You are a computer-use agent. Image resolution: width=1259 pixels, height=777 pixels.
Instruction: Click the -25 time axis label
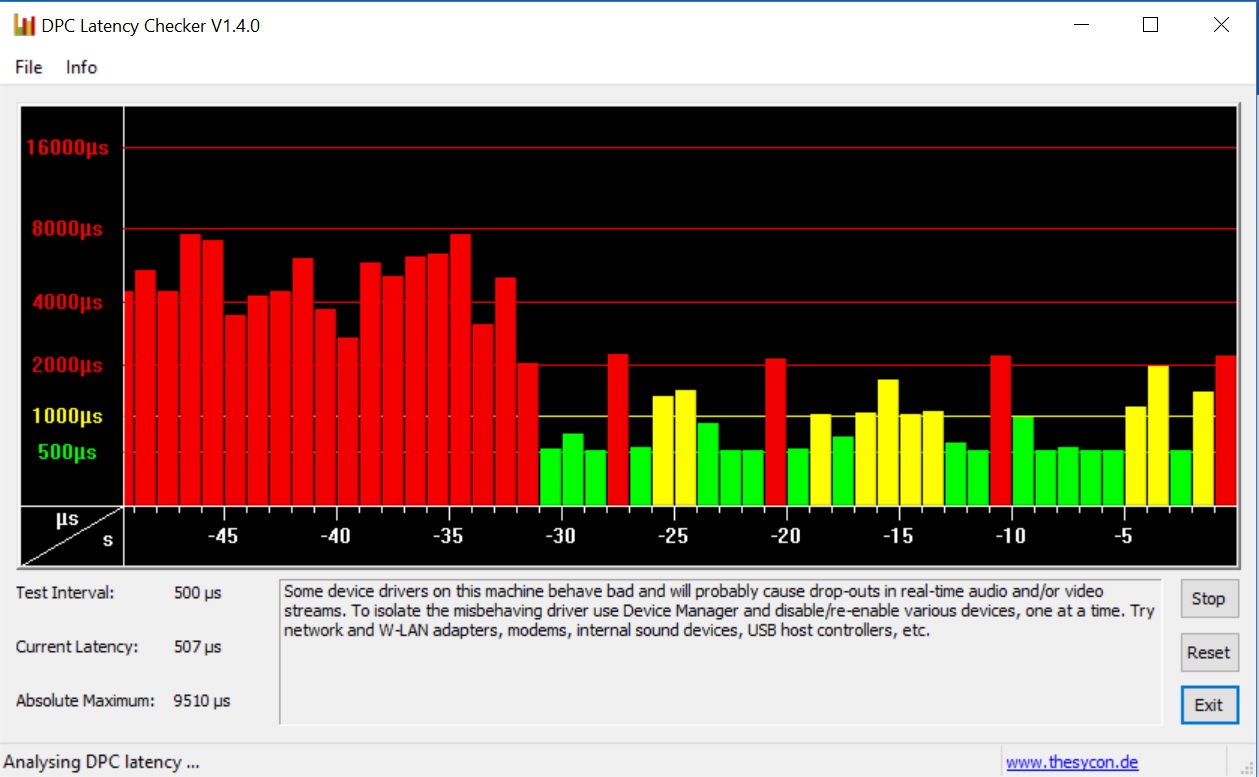click(673, 536)
